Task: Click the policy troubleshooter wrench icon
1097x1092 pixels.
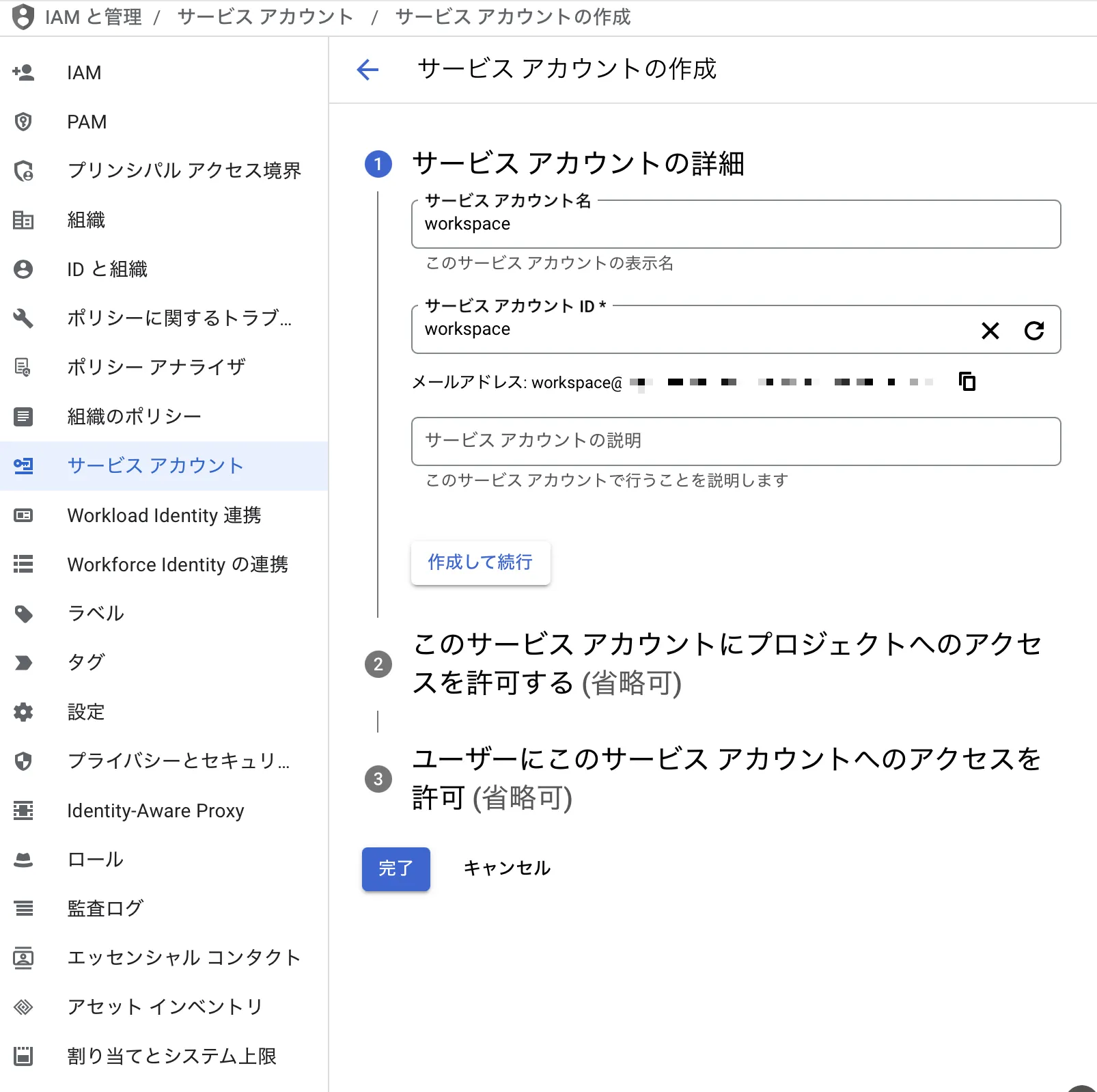Action: 23,318
